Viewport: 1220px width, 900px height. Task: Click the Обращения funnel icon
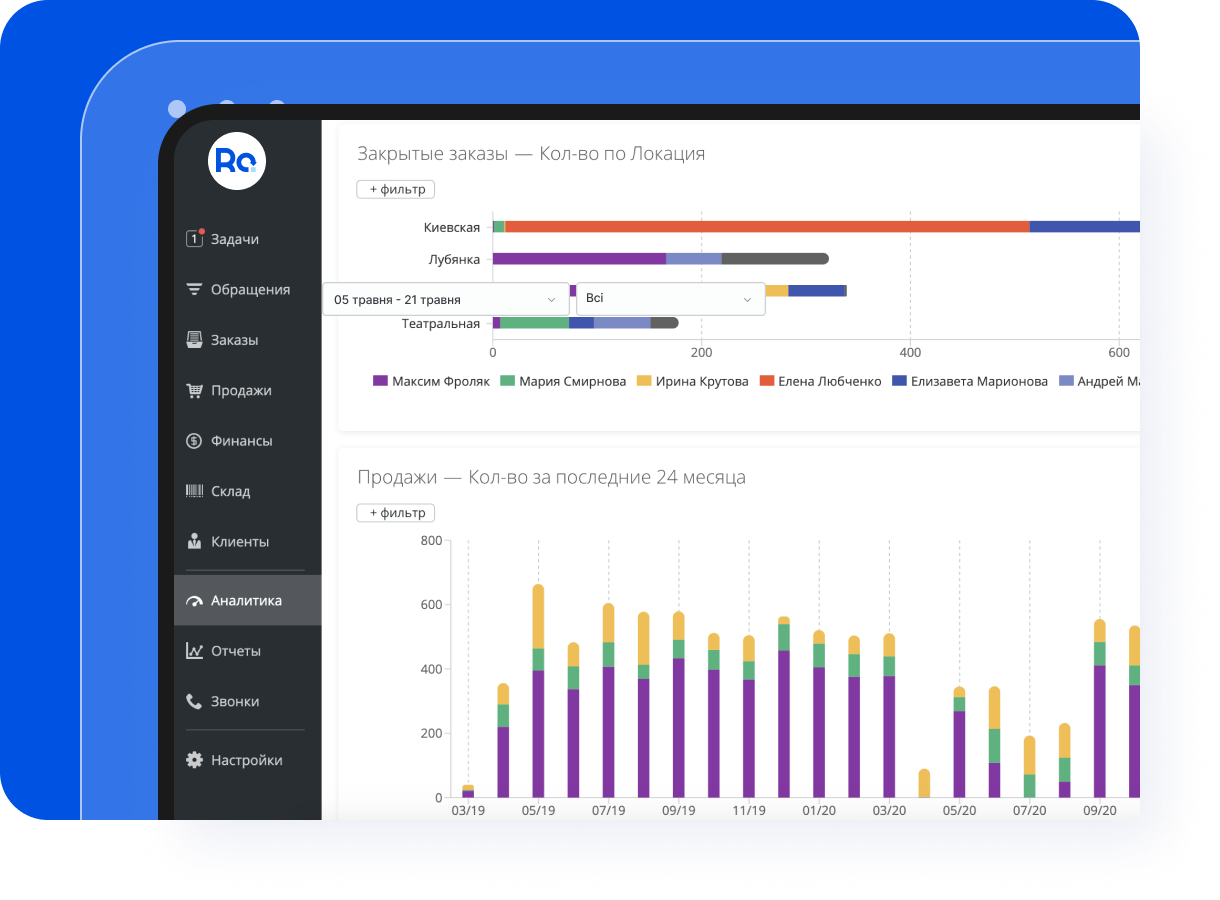pos(194,290)
